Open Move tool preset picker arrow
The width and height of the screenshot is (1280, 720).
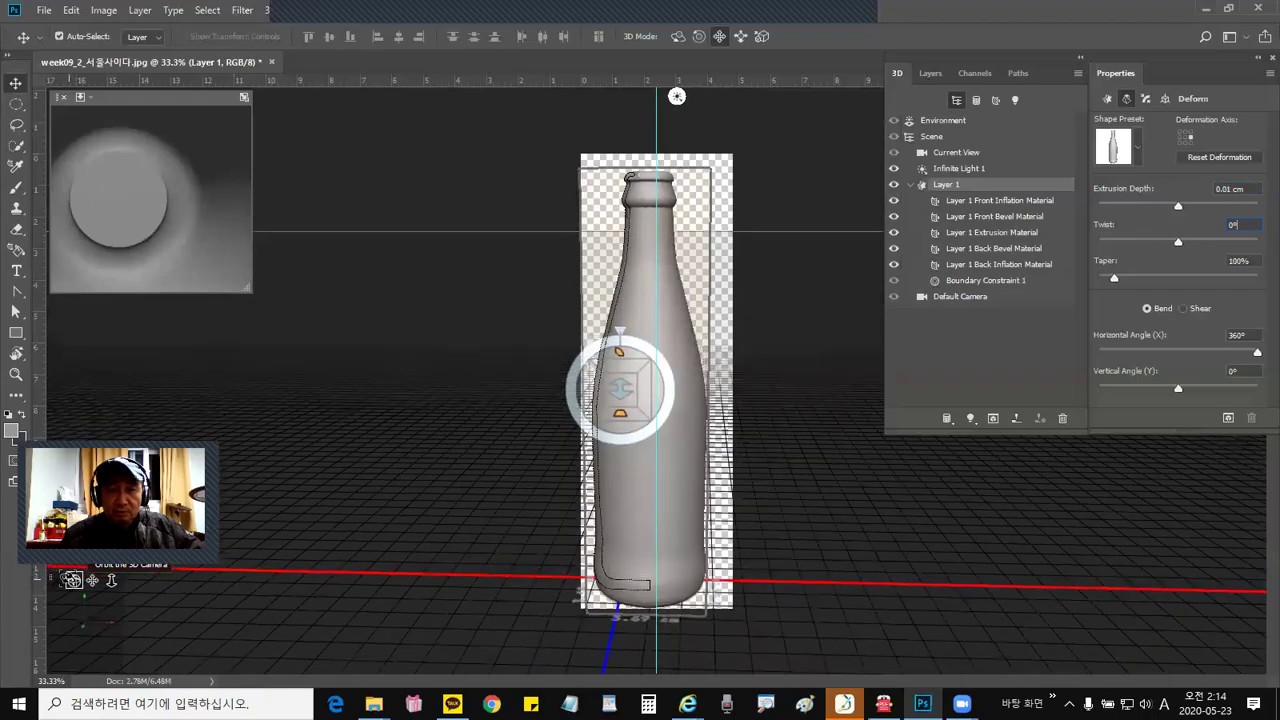click(x=38, y=37)
